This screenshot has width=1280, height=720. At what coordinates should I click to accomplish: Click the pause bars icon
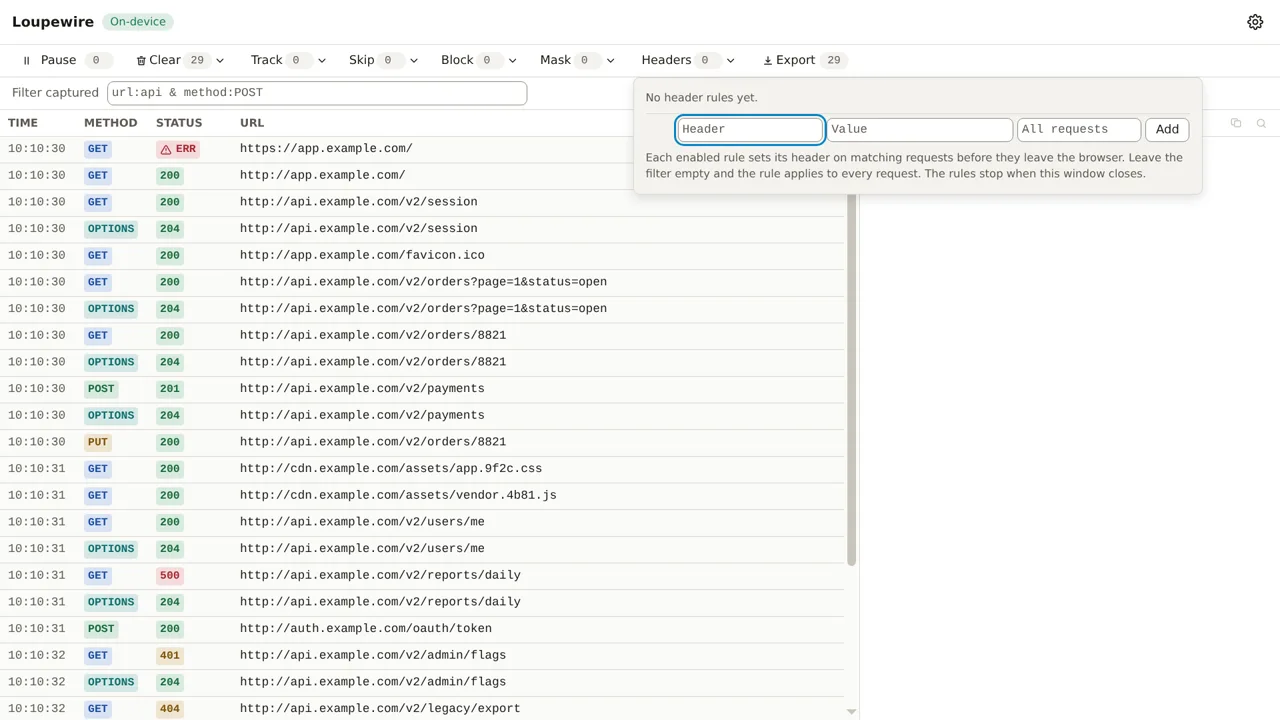pos(27,61)
